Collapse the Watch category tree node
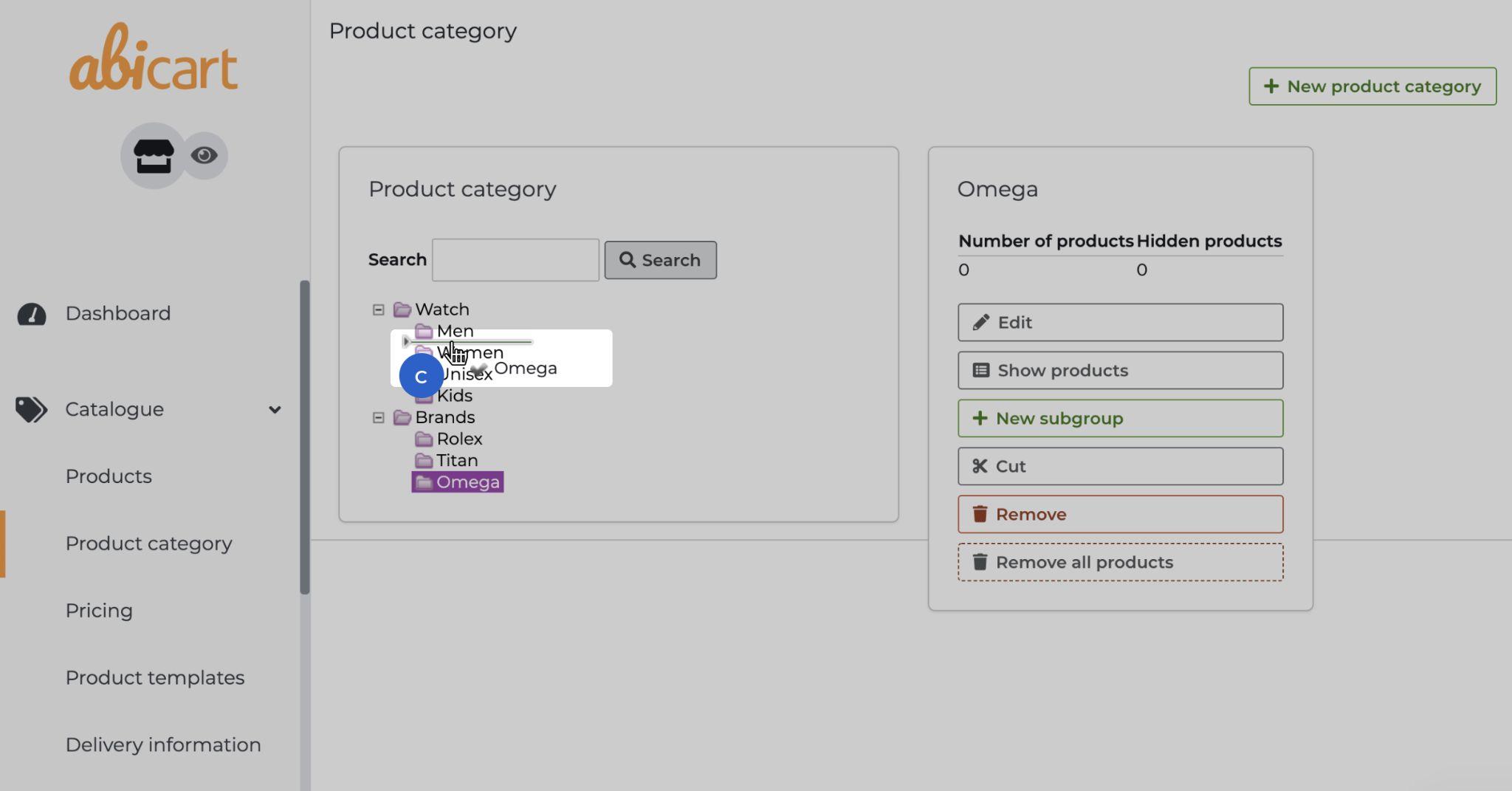Screen dimensions: 1512x791 tap(379, 310)
